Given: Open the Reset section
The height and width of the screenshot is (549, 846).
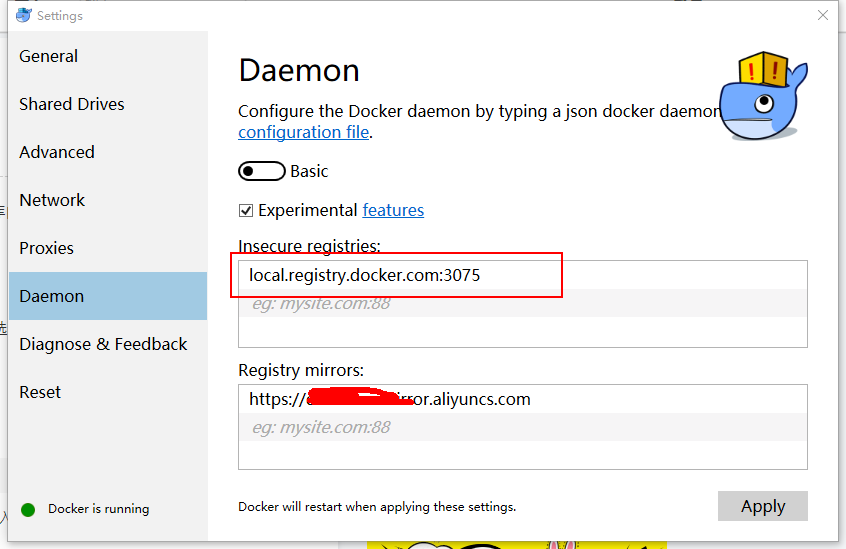Looking at the screenshot, I should coord(40,392).
